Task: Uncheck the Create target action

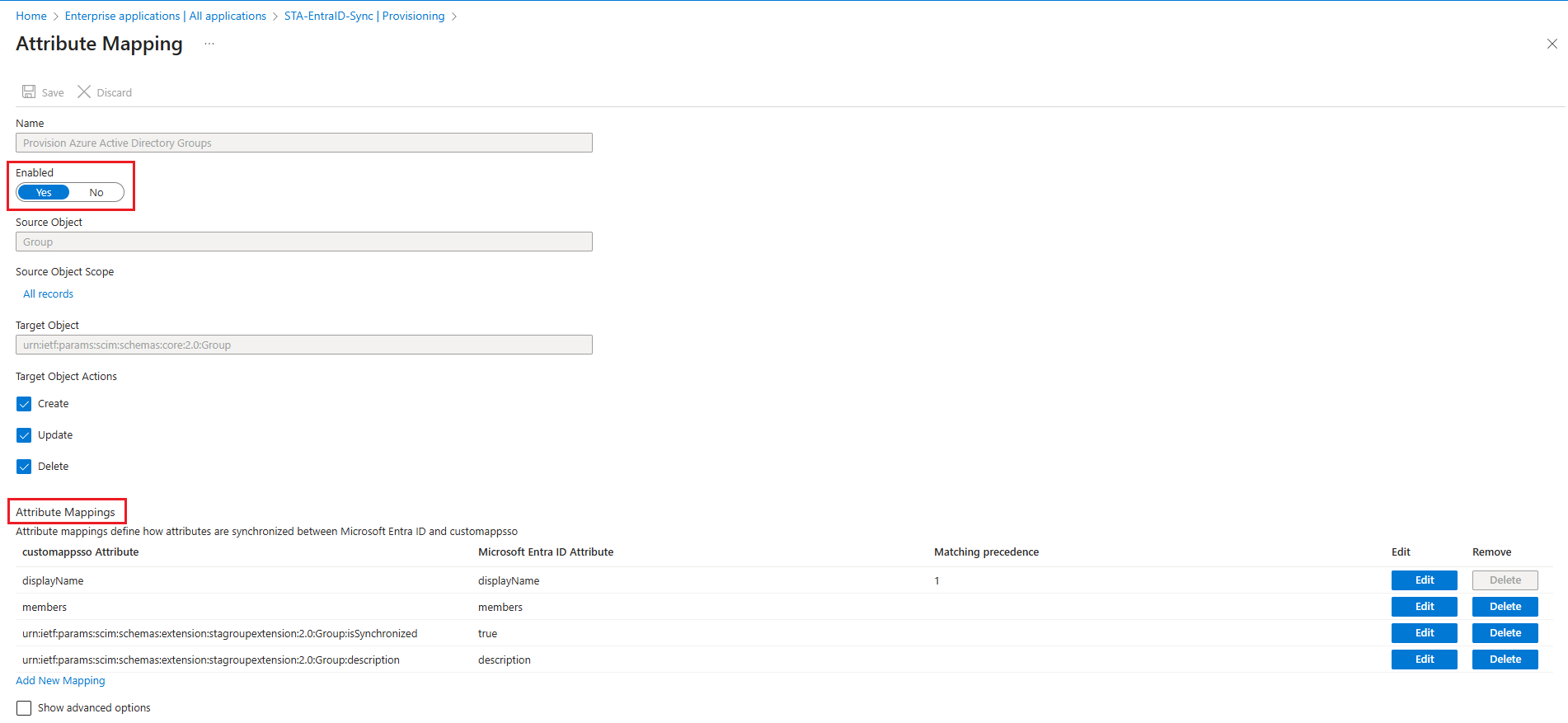Action: point(24,404)
